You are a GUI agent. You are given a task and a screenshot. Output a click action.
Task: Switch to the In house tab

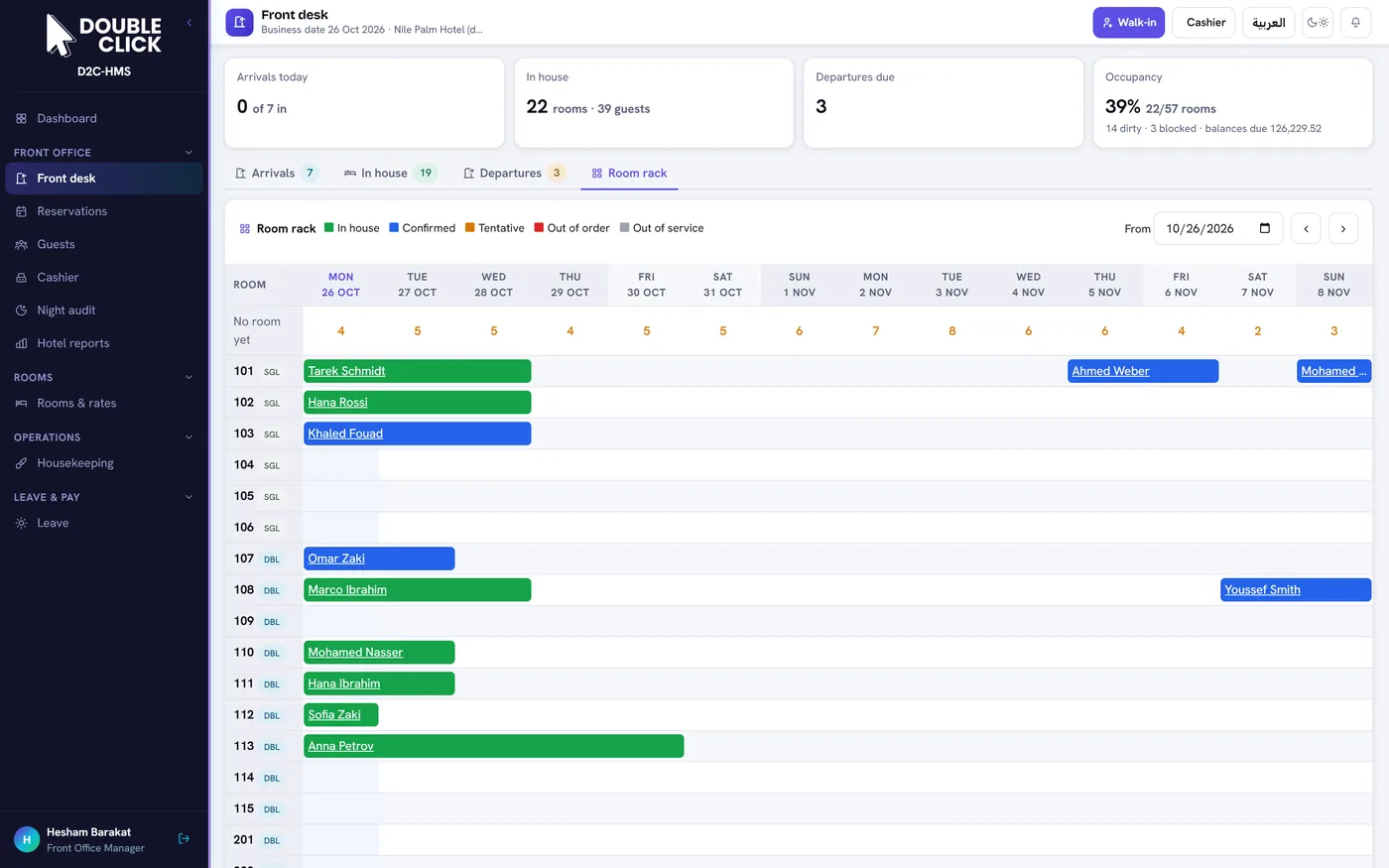390,173
